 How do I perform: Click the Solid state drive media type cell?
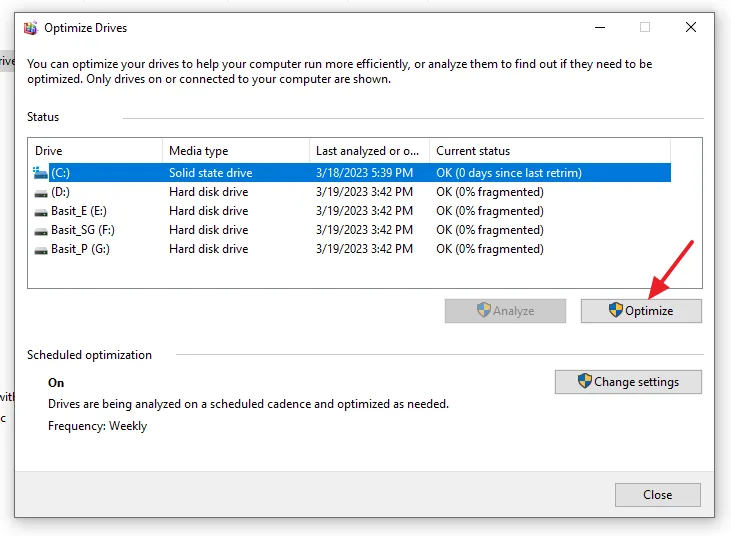[211, 173]
